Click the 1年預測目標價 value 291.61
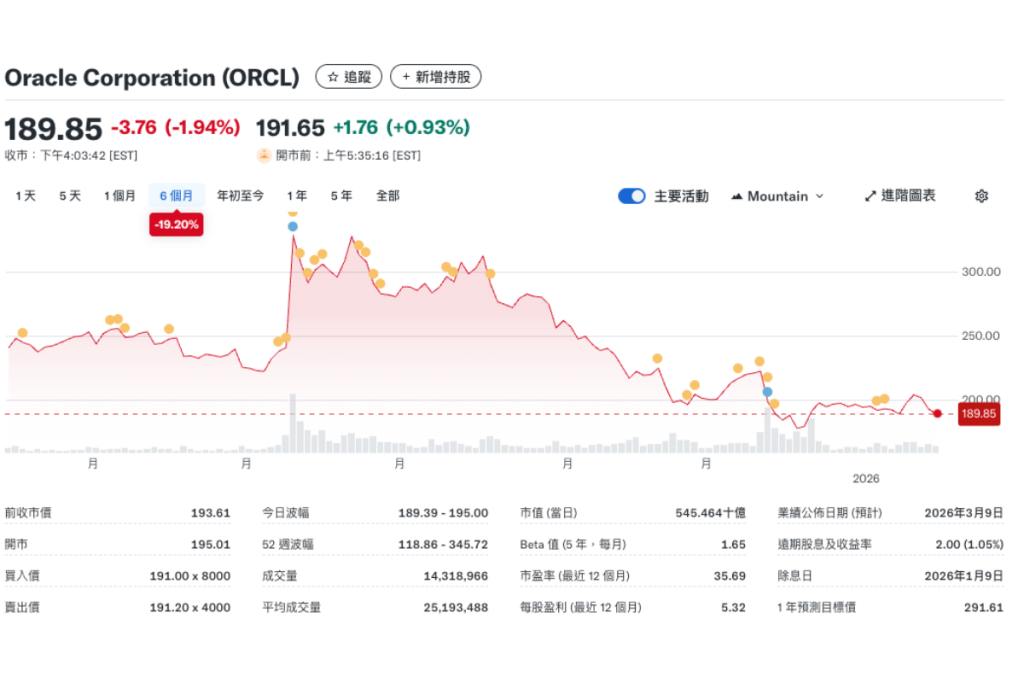This screenshot has height=683, width=1024. pyautogui.click(x=984, y=607)
